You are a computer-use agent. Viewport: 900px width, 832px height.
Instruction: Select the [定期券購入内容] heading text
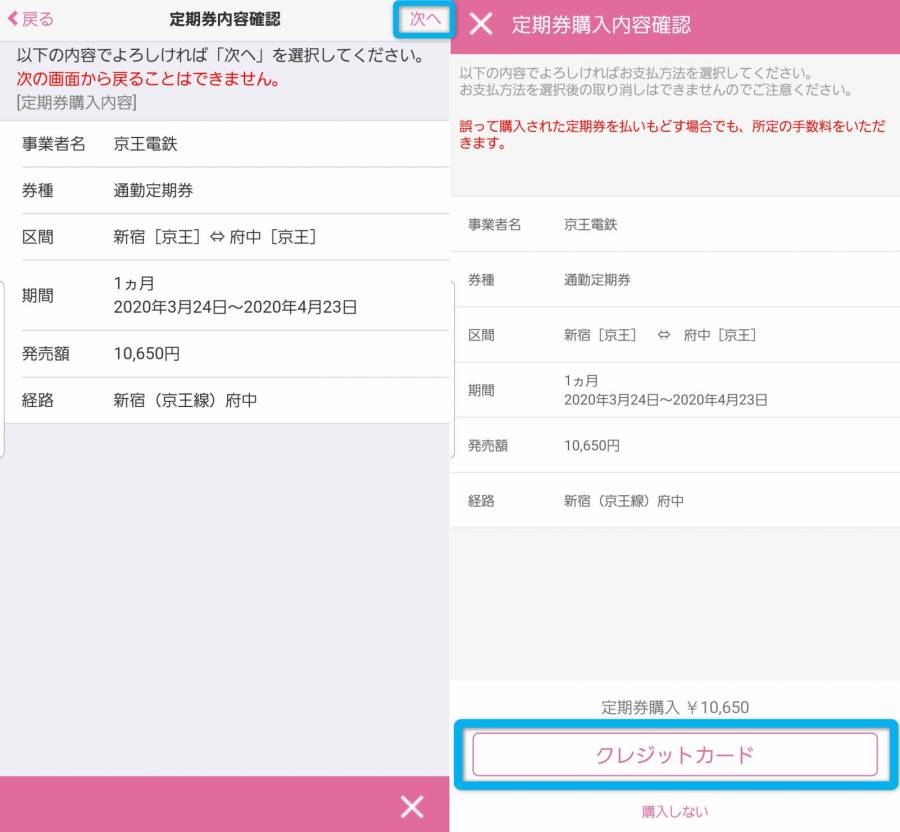pos(76,103)
